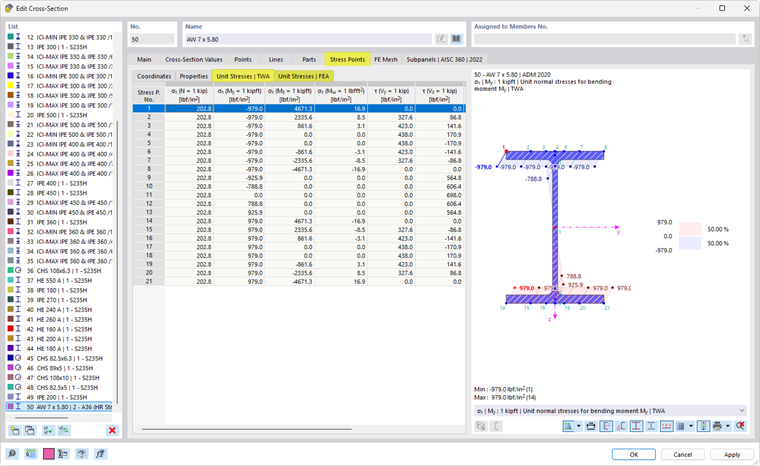
Task: Click the σx (My = 1 kipft) column header
Action: pyautogui.click(x=239, y=95)
